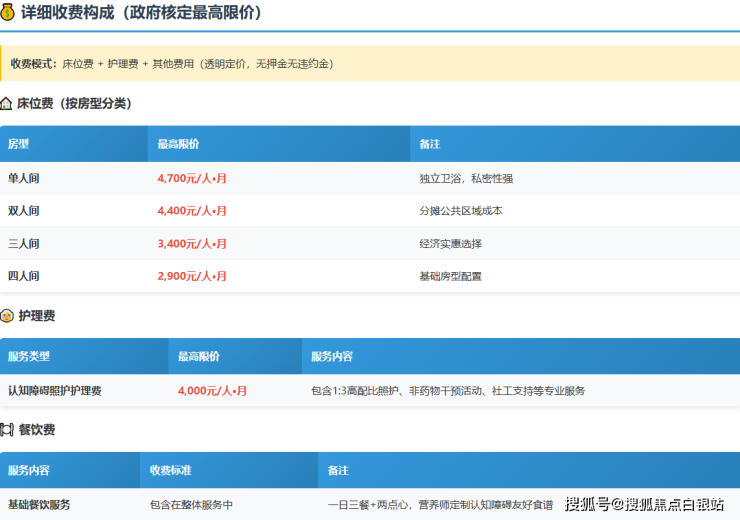Screen dimensions: 740x520
Task: Click the 认知障碍照护护理费 row label
Action: 54,391
